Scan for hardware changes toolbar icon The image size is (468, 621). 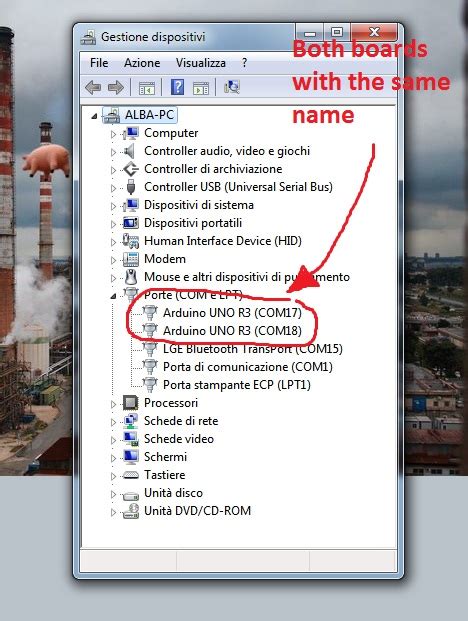(x=232, y=87)
